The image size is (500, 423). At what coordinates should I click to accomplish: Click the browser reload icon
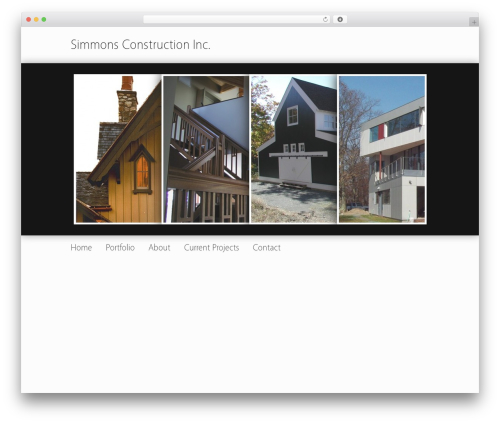325,20
